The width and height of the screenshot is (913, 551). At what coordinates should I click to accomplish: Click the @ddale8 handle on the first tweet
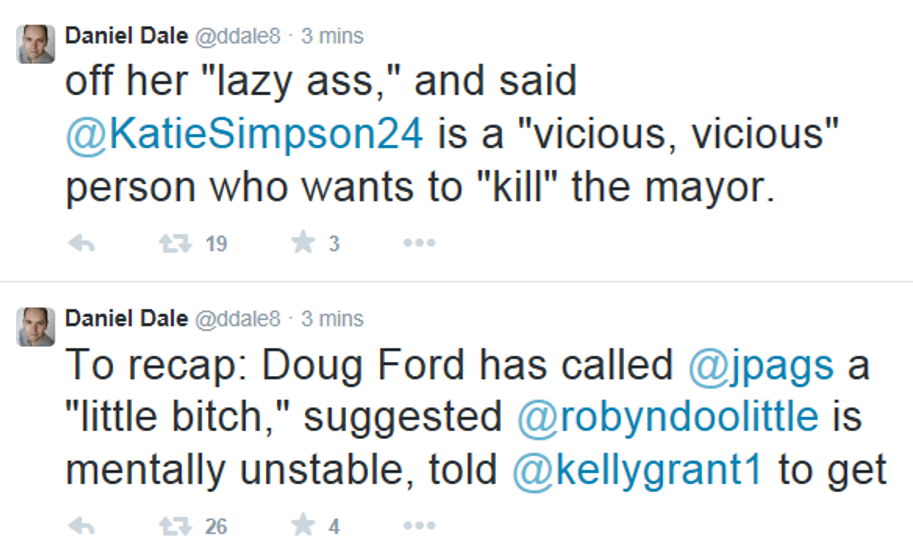(x=236, y=37)
